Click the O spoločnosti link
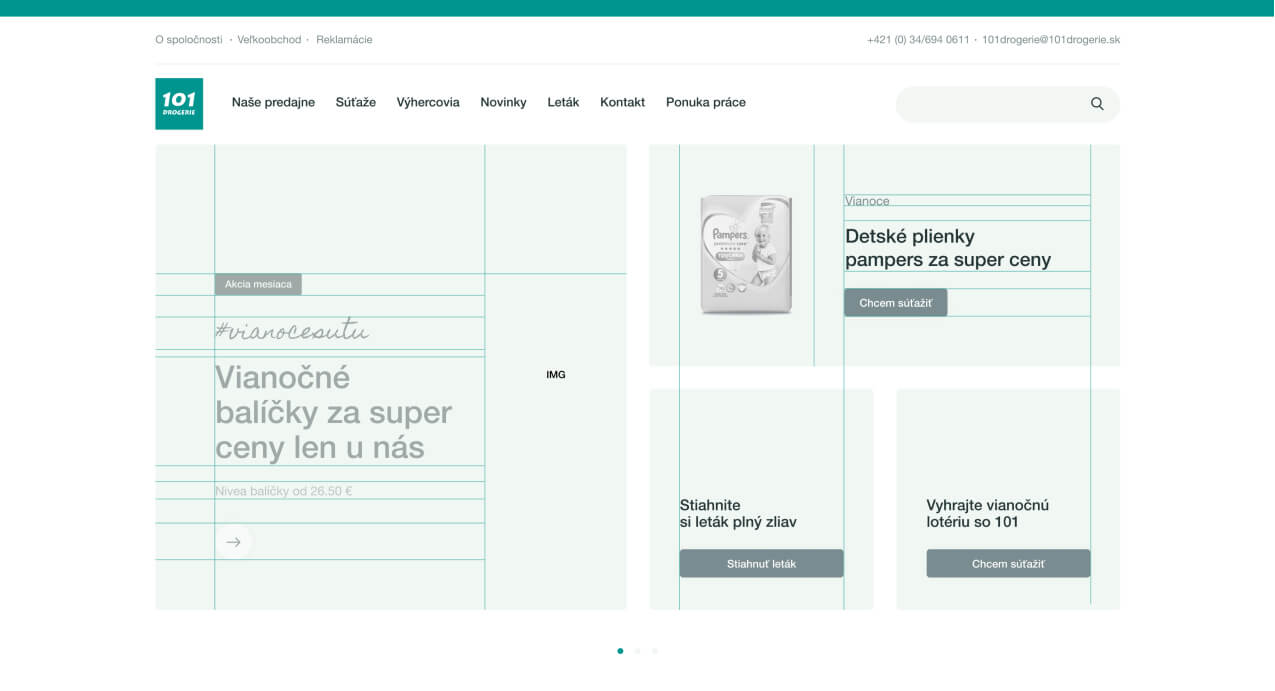Screen dimensions: 1275x691 pos(189,40)
